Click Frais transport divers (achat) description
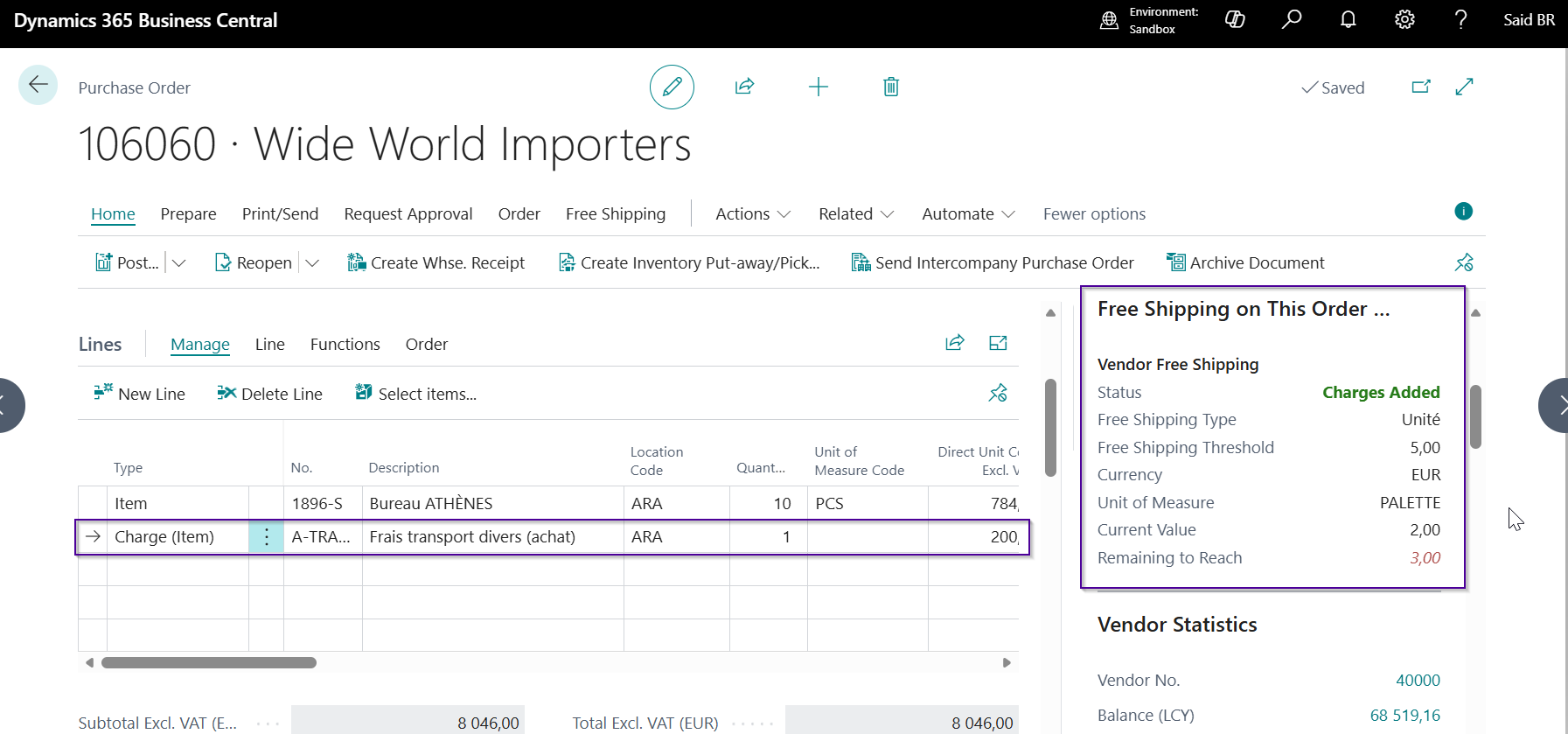The image size is (1568, 734). [493, 537]
